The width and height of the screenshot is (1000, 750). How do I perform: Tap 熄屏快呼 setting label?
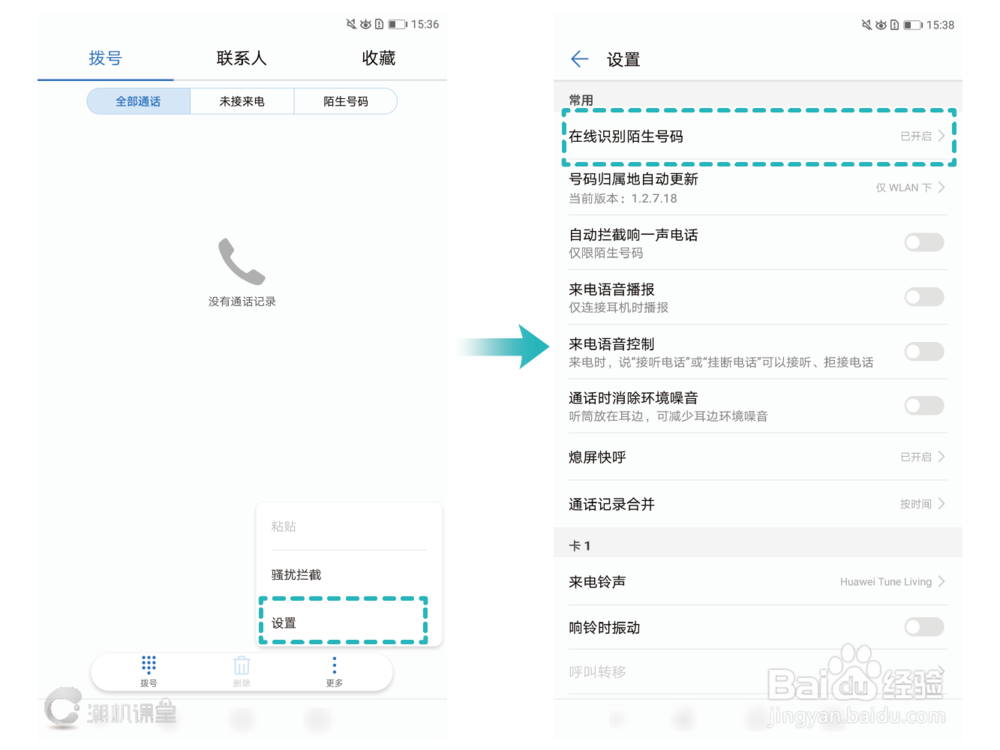tap(597, 457)
